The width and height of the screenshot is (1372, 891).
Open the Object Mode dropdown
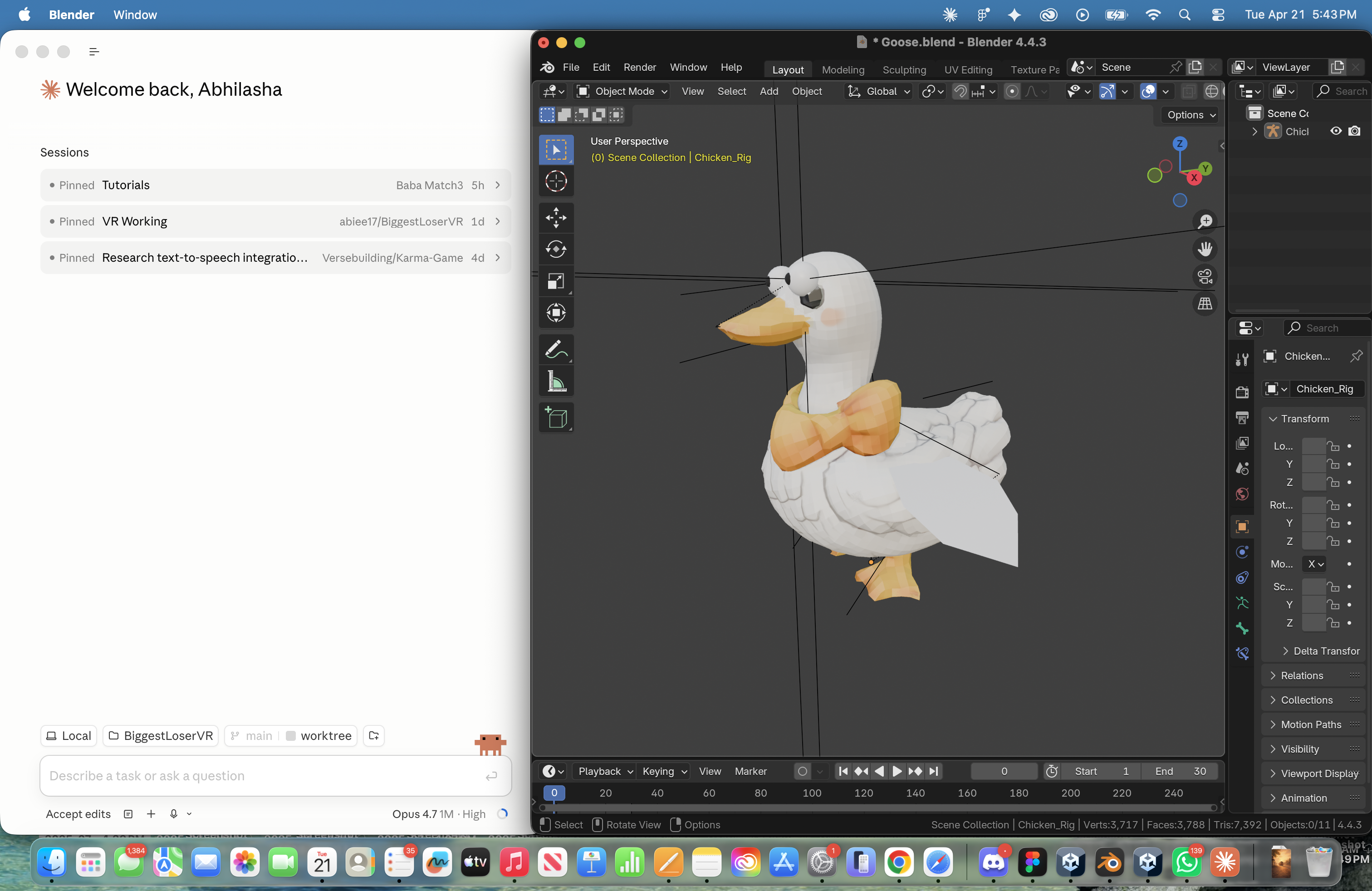coord(622,91)
